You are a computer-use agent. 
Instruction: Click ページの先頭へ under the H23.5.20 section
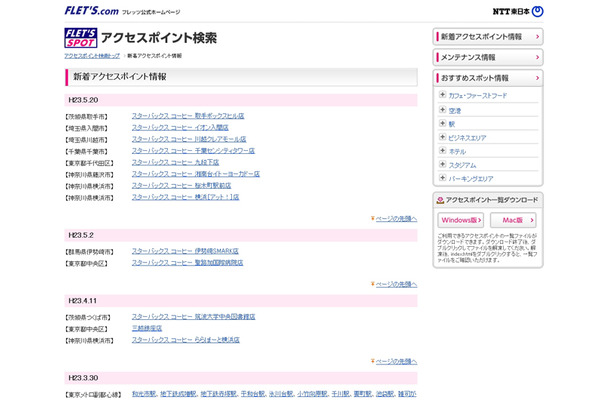click(394, 219)
